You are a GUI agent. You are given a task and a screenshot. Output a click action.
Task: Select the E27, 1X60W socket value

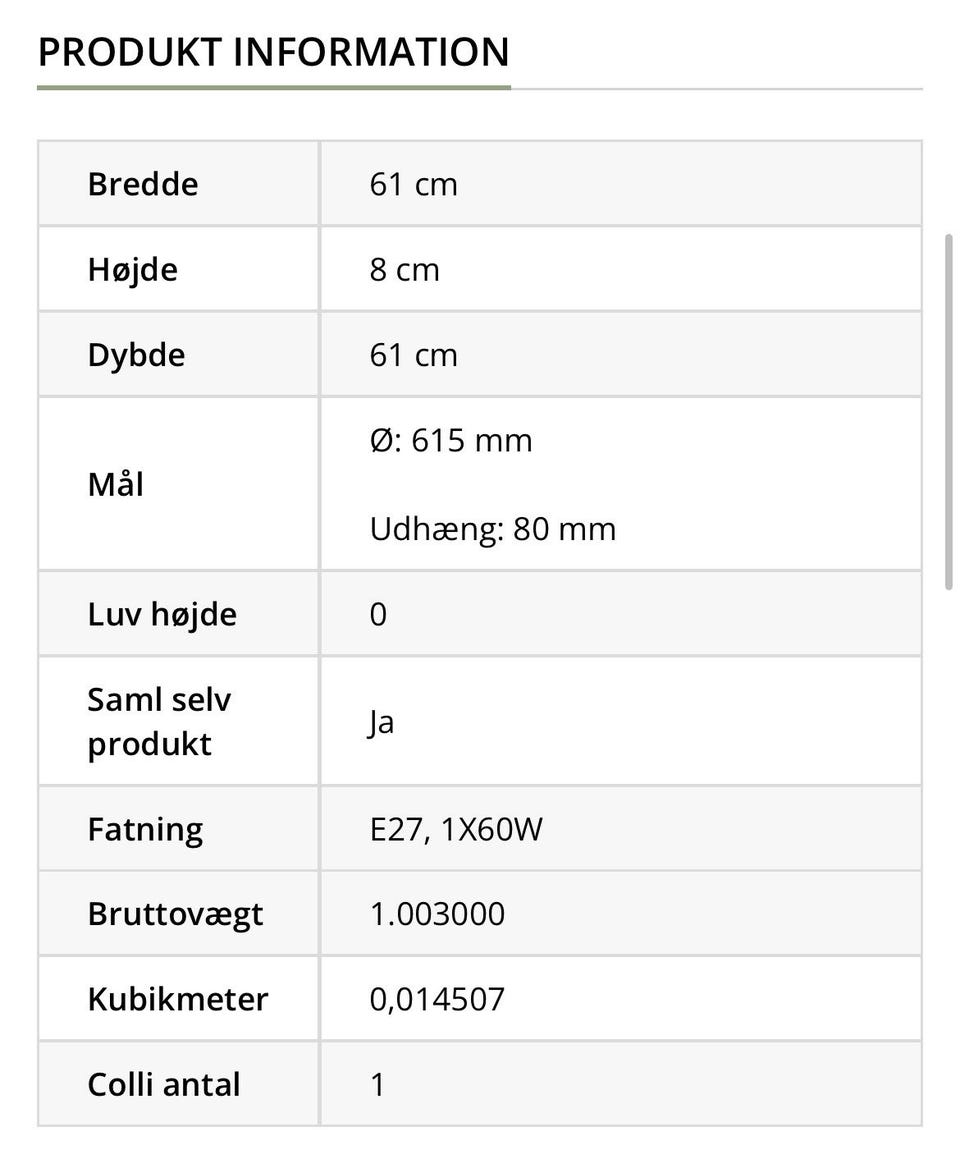pyautogui.click(x=456, y=829)
